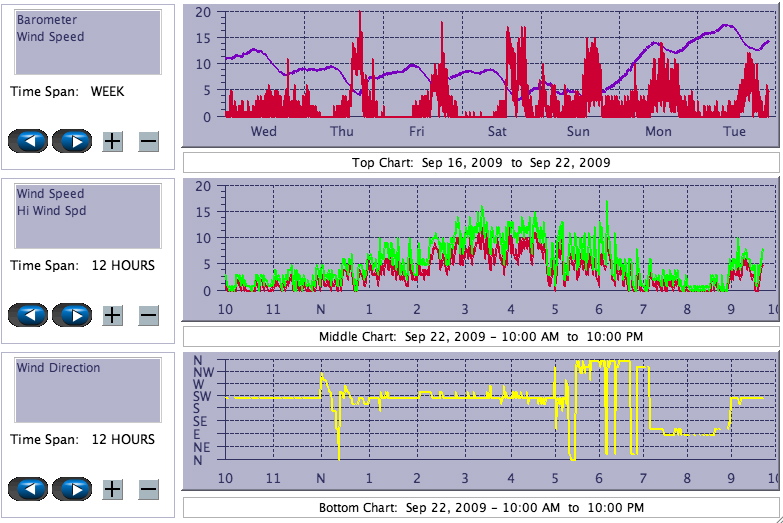
Task: Click the Top Chart date range label
Action: [x=480, y=162]
